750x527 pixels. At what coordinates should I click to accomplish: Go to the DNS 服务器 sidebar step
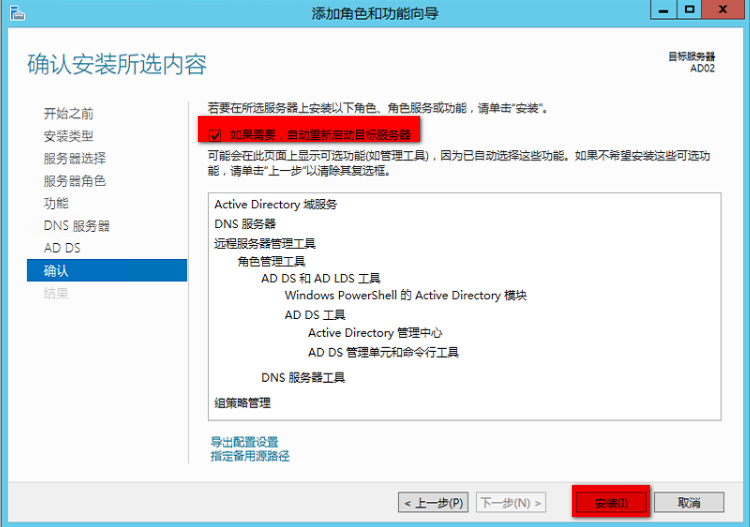pos(77,226)
